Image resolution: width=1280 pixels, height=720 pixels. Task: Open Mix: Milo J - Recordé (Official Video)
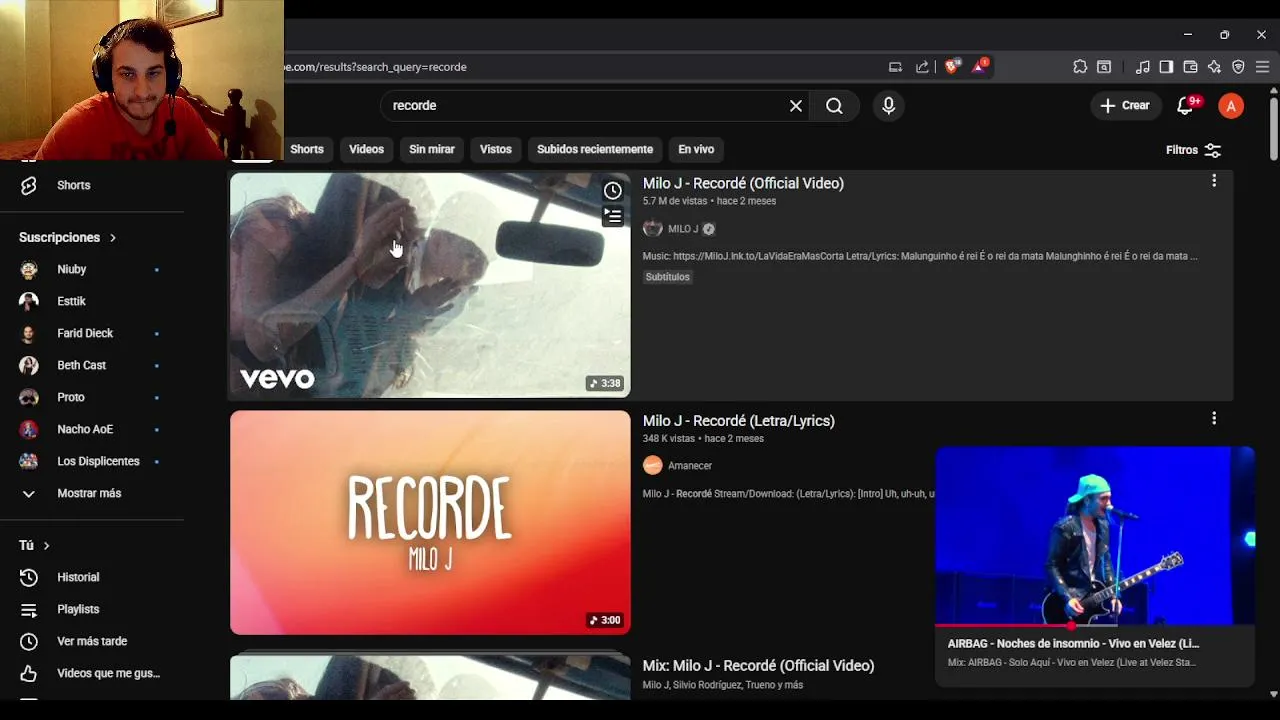[x=758, y=666]
